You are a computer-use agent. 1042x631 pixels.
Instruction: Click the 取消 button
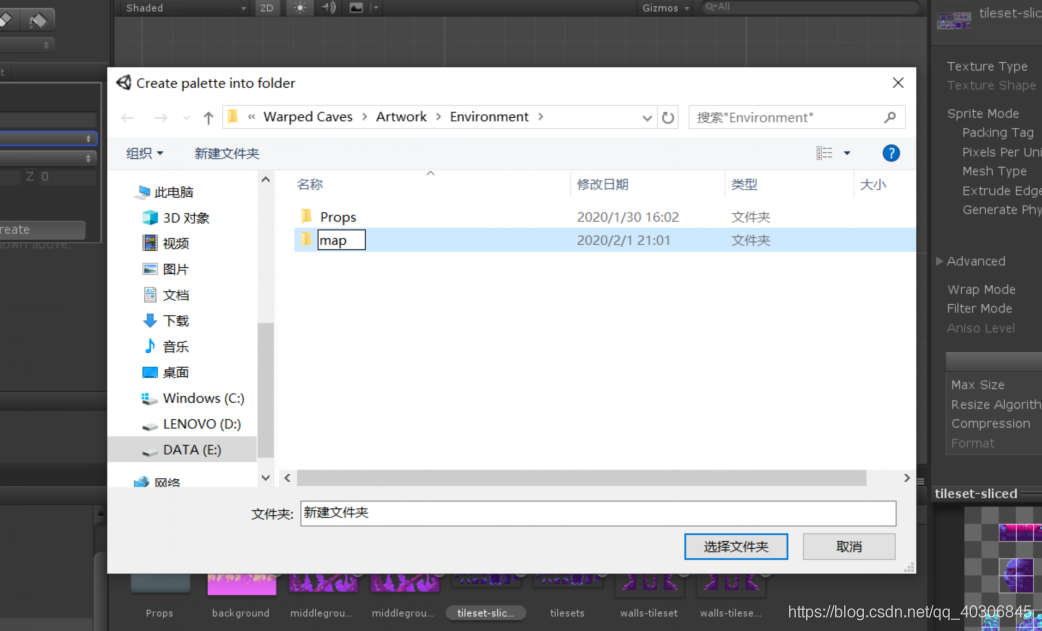[x=849, y=547]
